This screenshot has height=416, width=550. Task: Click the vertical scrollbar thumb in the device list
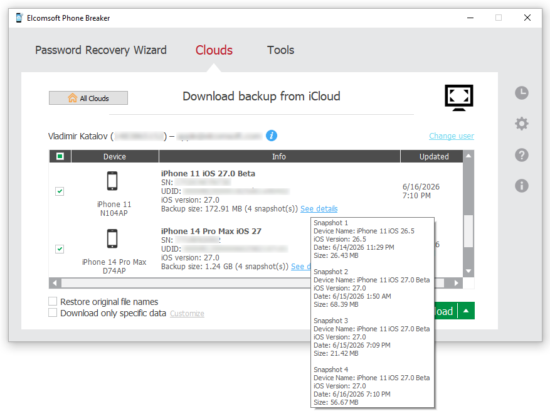pyautogui.click(x=468, y=231)
